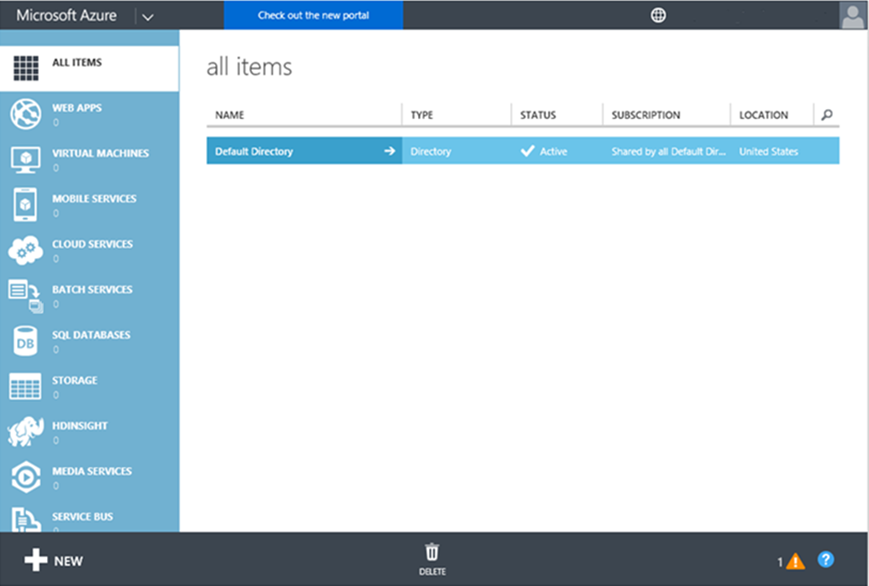Open the user account avatar
Image resolution: width=869 pixels, height=586 pixels.
tap(853, 16)
